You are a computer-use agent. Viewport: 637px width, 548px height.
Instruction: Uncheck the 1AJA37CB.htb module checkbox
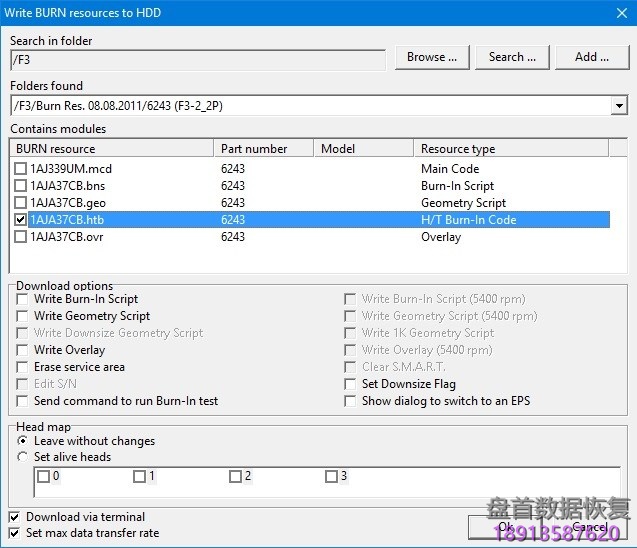pos(21,220)
